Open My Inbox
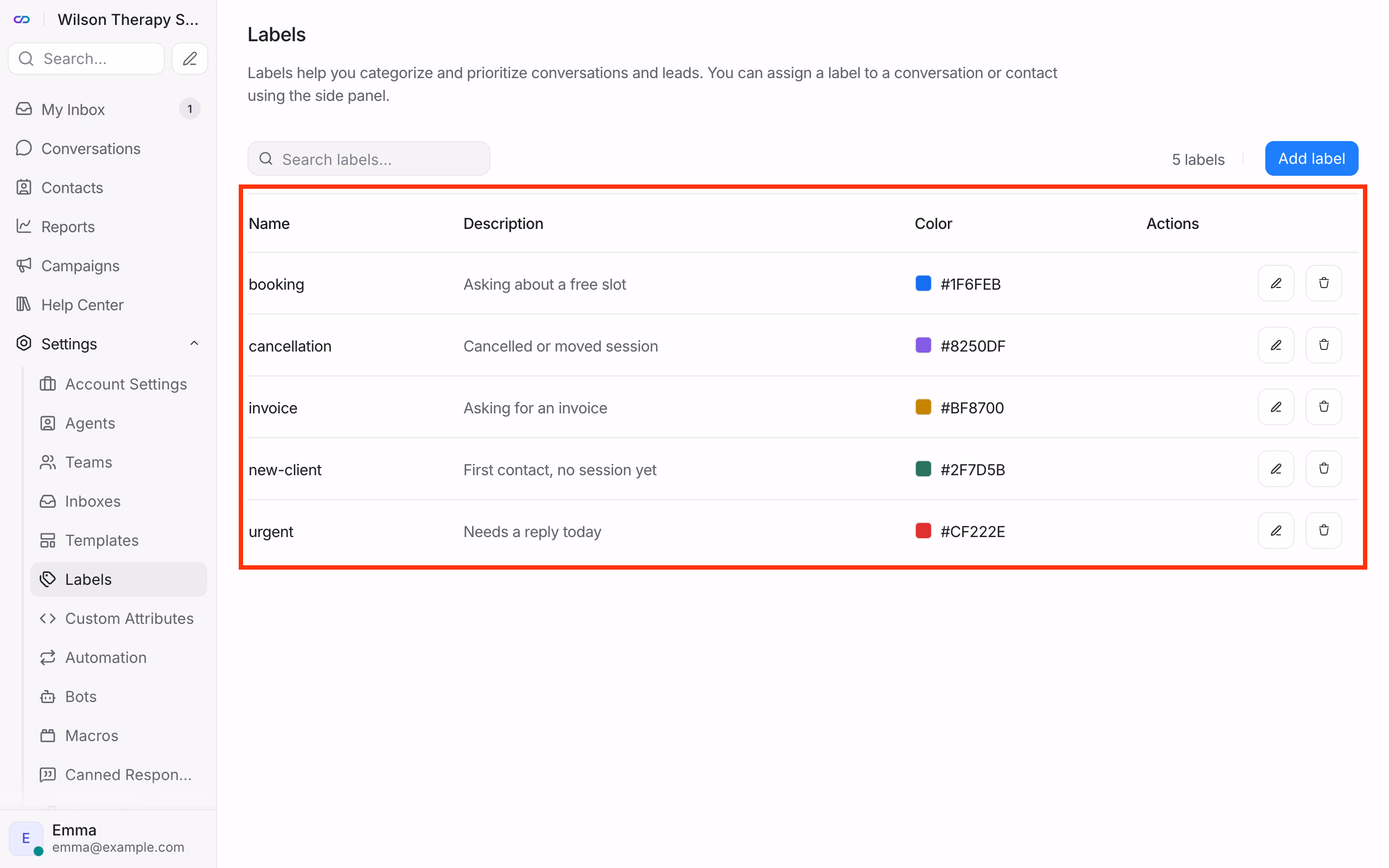The width and height of the screenshot is (1389, 868). [x=108, y=109]
